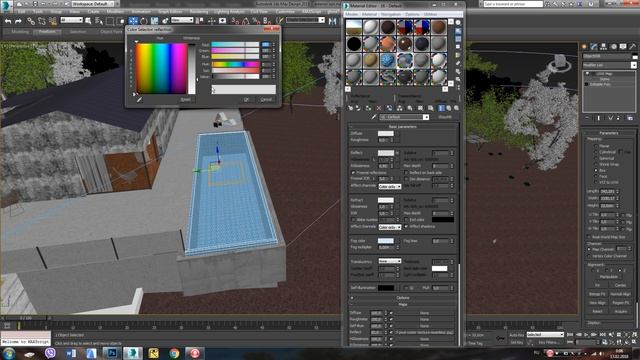The height and width of the screenshot is (360, 640).
Task: Open Microsoft Word from the taskbar
Action: tap(71, 353)
